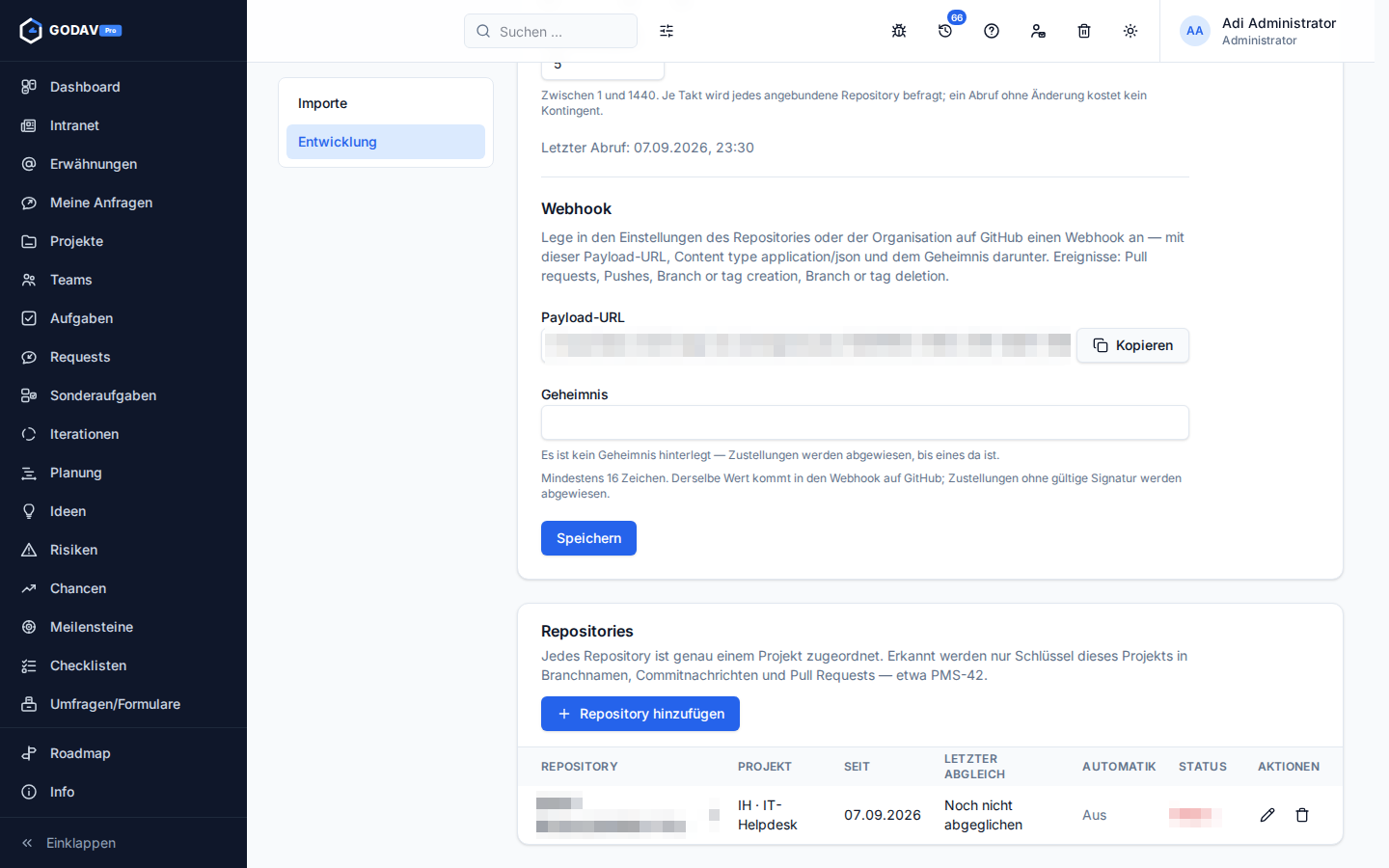This screenshot has height=868, width=1389.
Task: Click the AA user avatar
Action: pyautogui.click(x=1195, y=31)
